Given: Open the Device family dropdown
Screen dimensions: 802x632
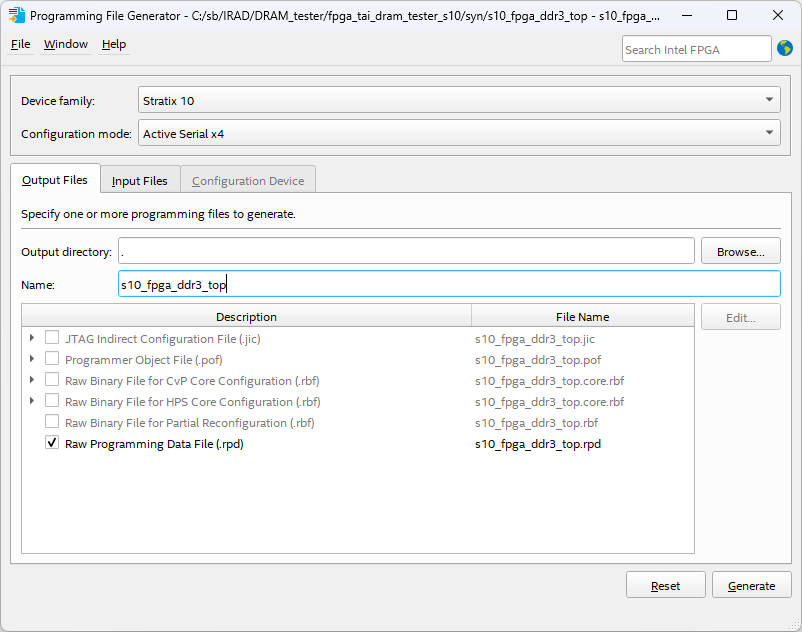Looking at the screenshot, I should 767,99.
